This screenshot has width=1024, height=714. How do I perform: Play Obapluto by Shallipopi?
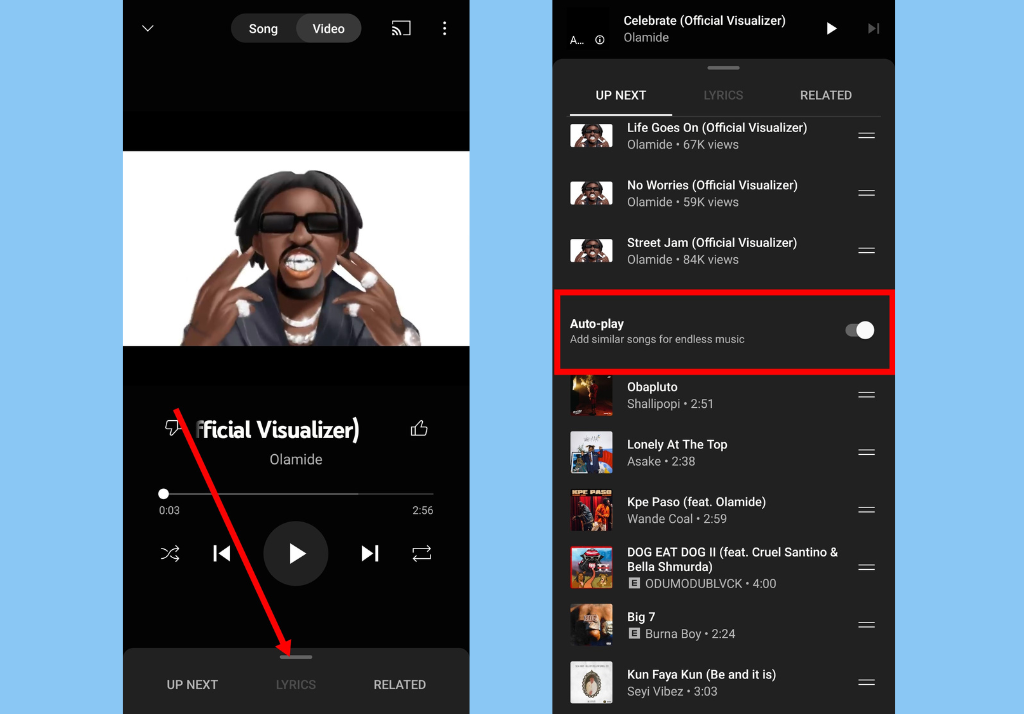(724, 395)
